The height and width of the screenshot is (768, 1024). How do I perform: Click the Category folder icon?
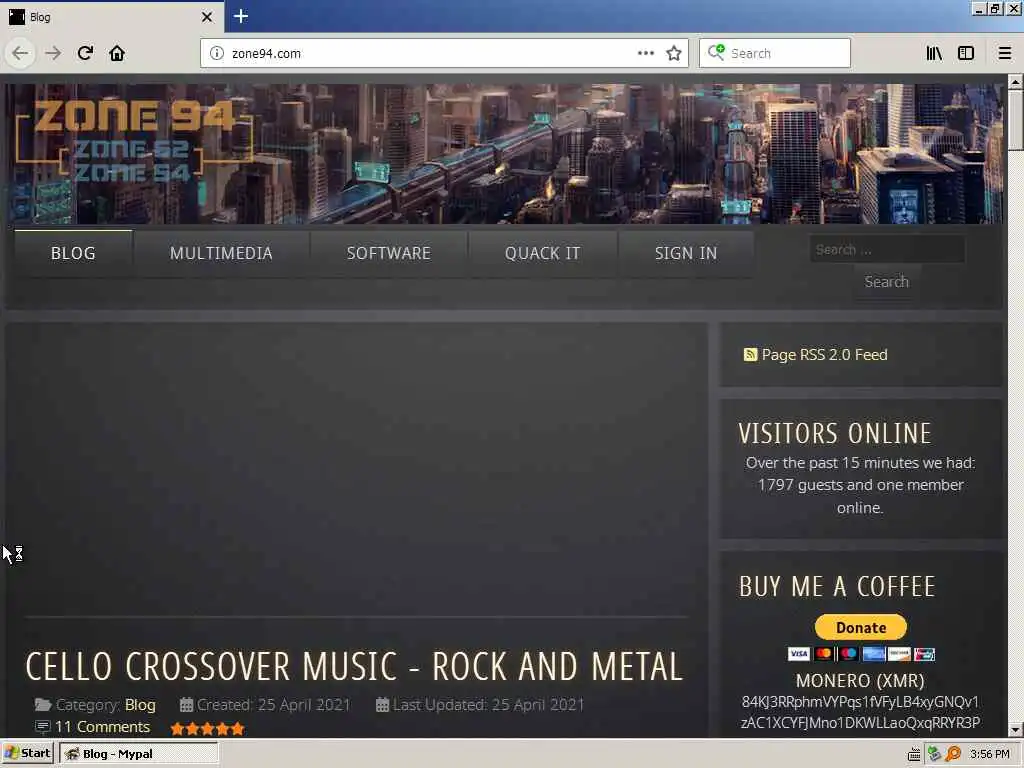pos(43,705)
